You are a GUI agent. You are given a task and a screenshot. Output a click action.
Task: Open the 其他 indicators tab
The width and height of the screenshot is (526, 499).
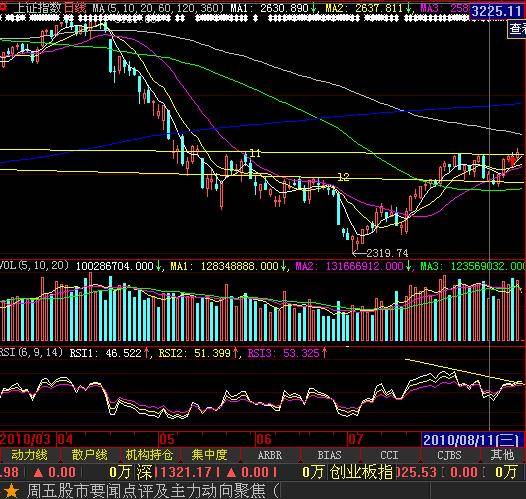click(x=502, y=455)
